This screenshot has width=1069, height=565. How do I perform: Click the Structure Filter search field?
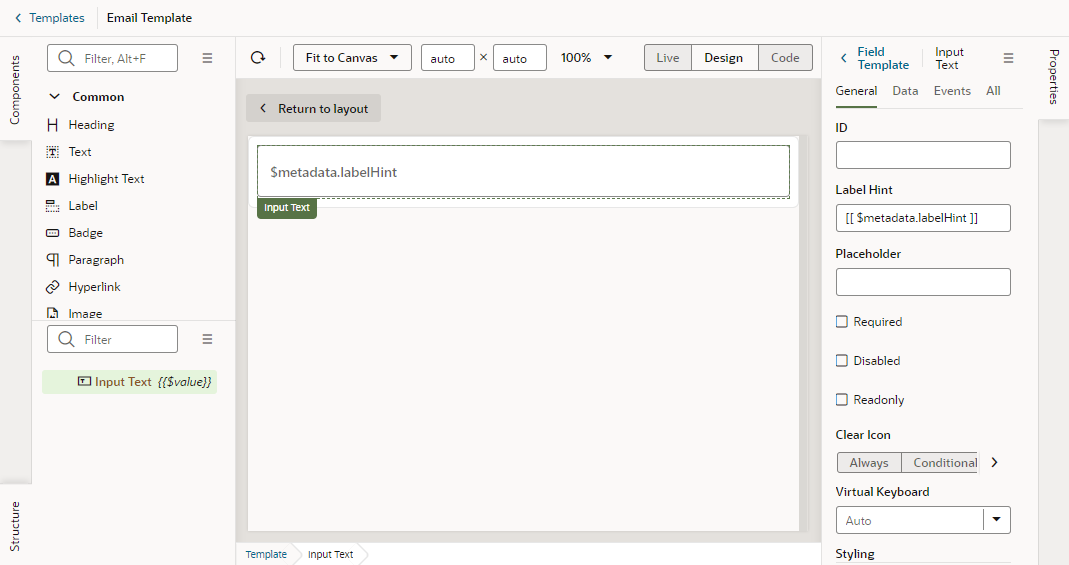[112, 339]
